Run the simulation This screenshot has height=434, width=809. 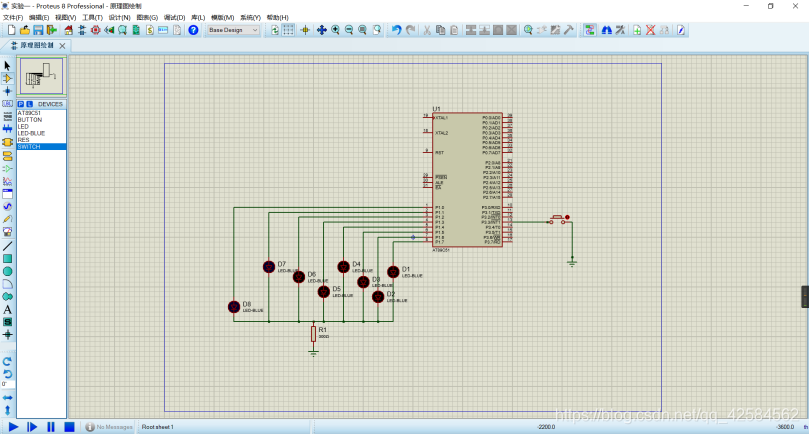13,427
